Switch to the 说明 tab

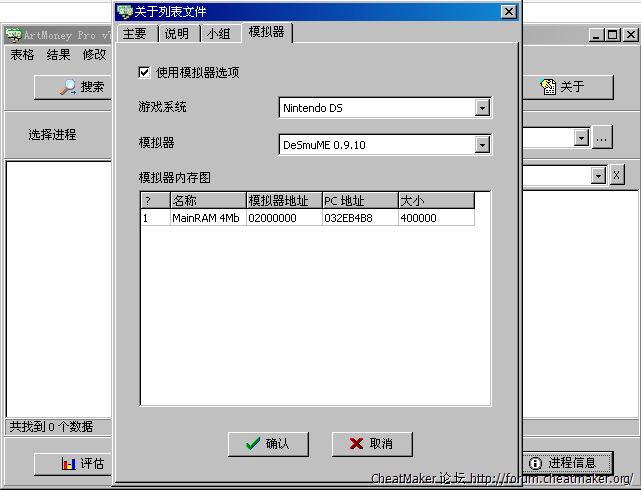click(x=176, y=34)
